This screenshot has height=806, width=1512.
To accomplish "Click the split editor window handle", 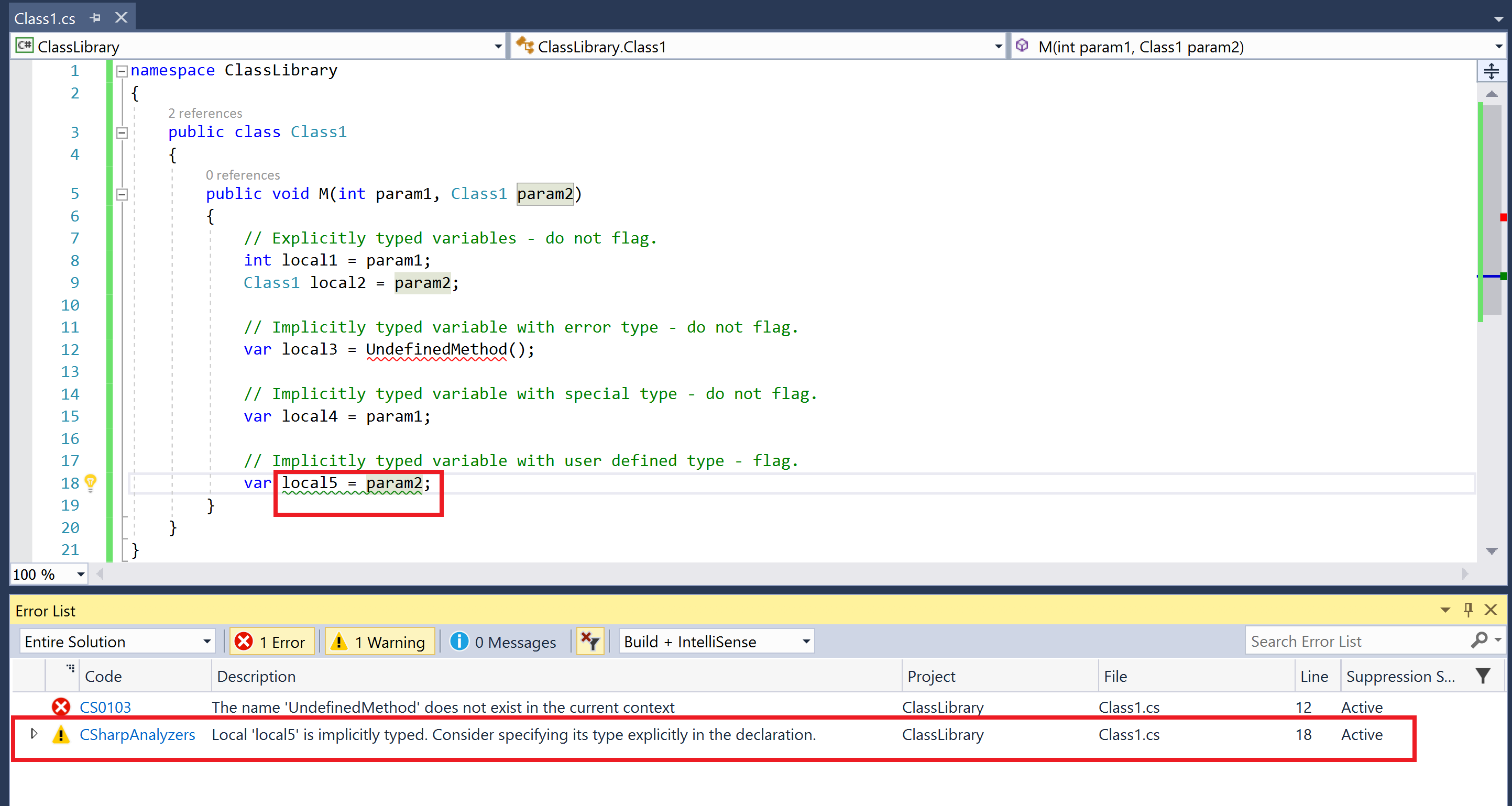I will (1492, 72).
